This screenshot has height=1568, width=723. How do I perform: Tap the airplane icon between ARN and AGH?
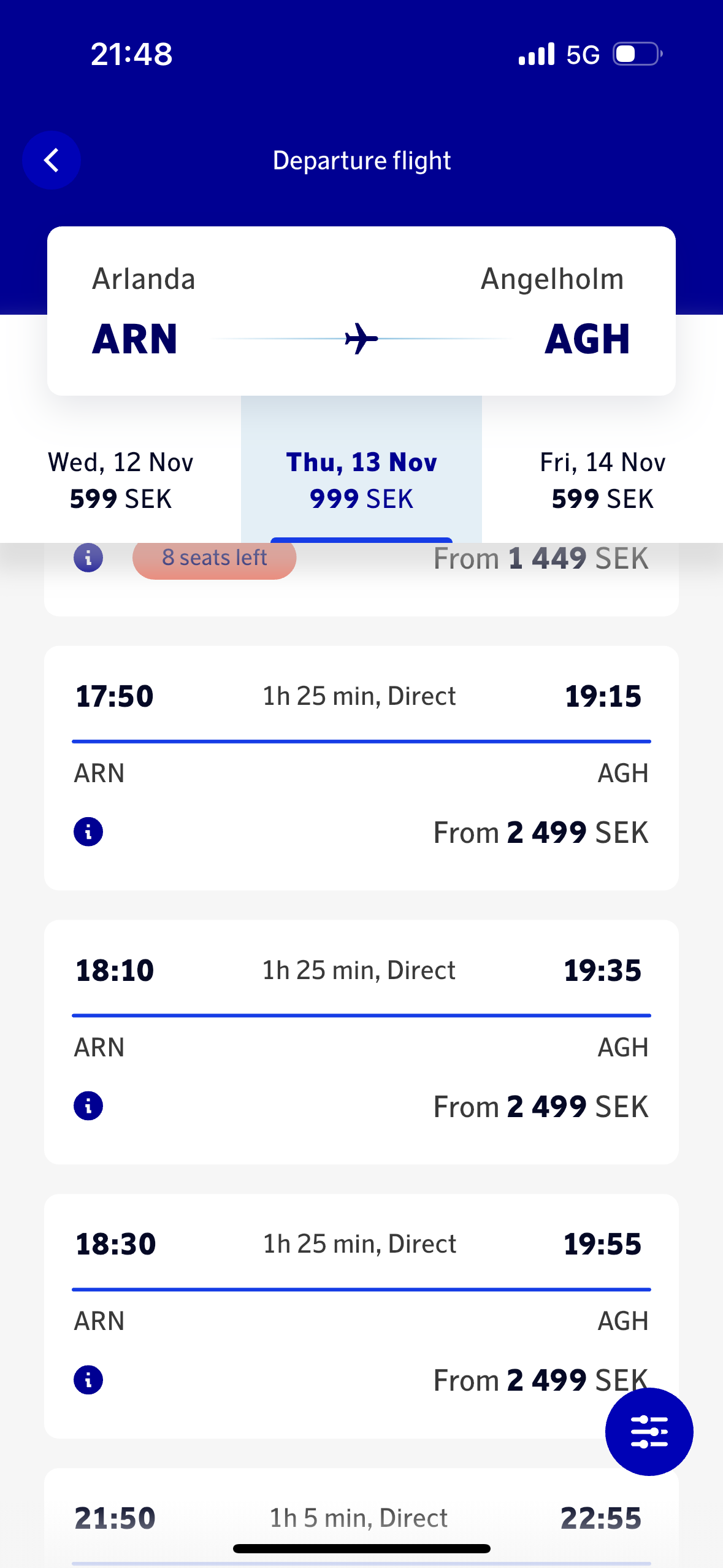tap(361, 339)
